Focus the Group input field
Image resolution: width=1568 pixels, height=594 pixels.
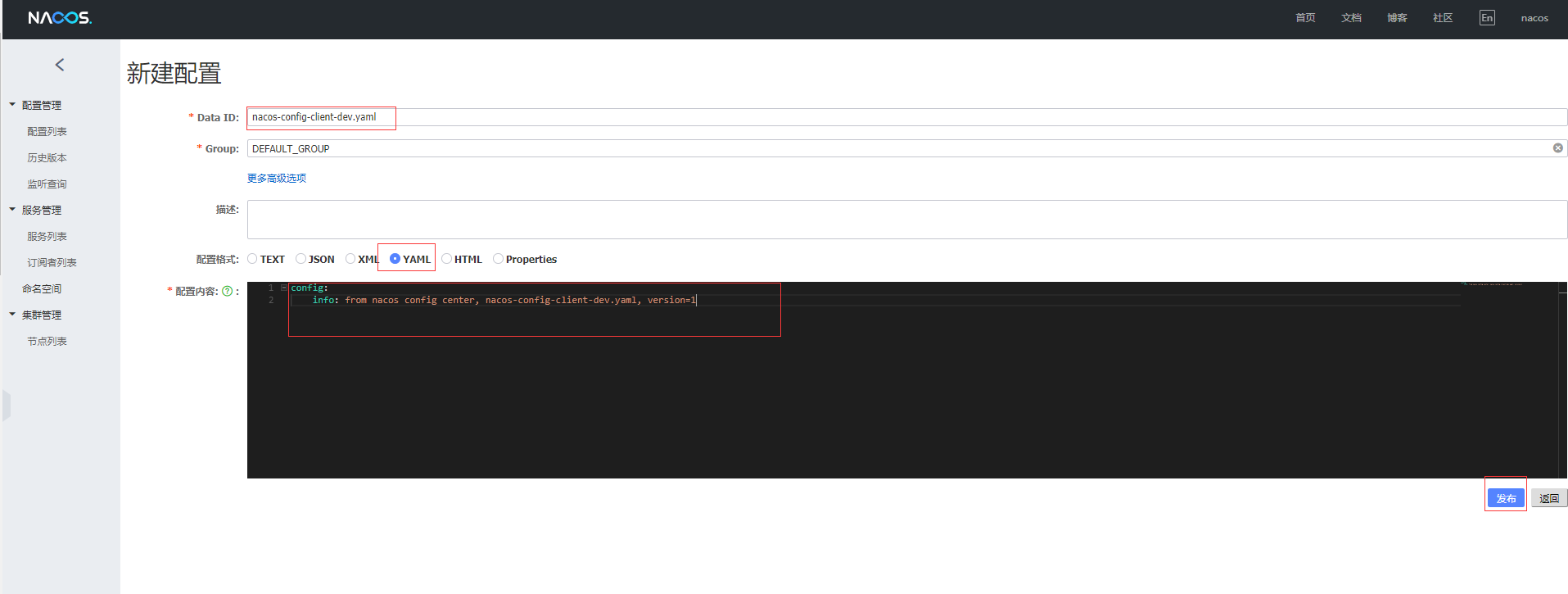pos(907,148)
